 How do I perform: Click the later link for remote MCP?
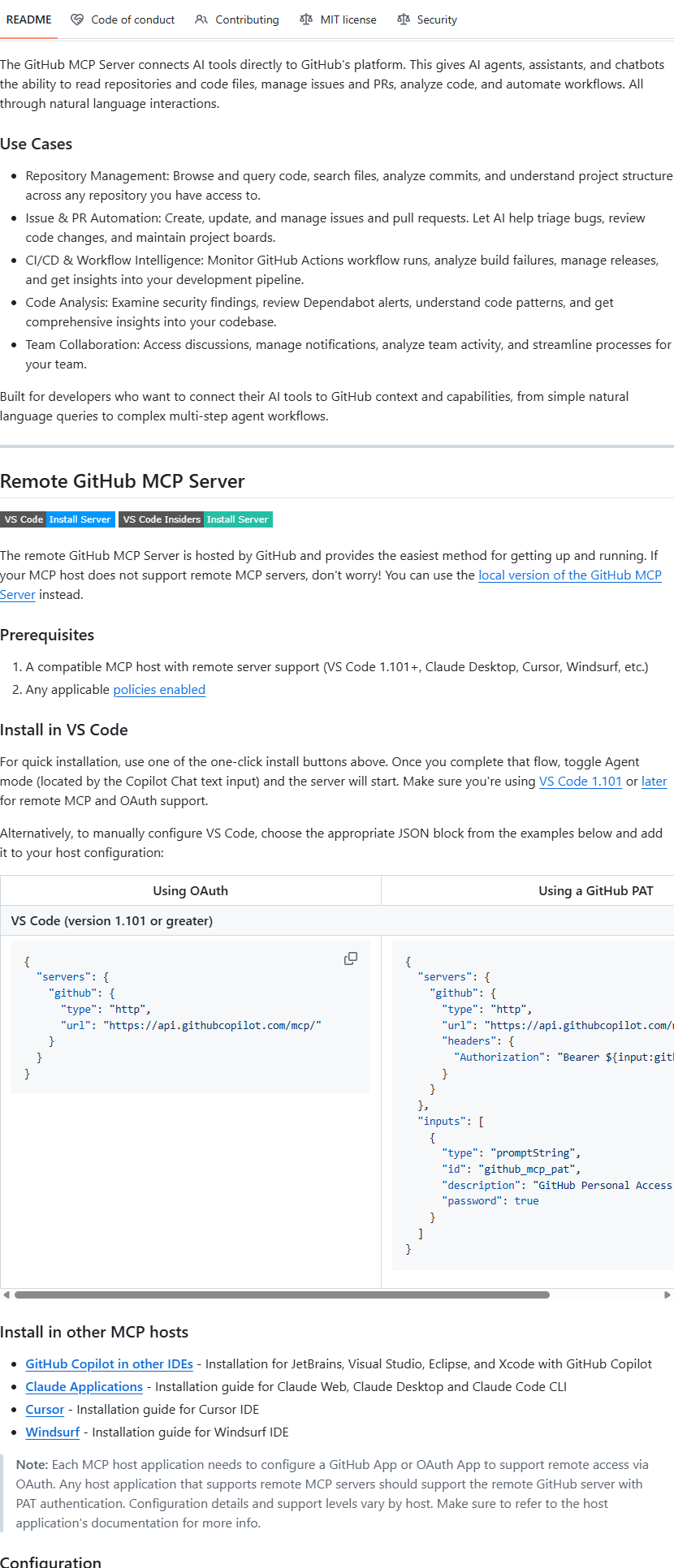click(x=654, y=781)
